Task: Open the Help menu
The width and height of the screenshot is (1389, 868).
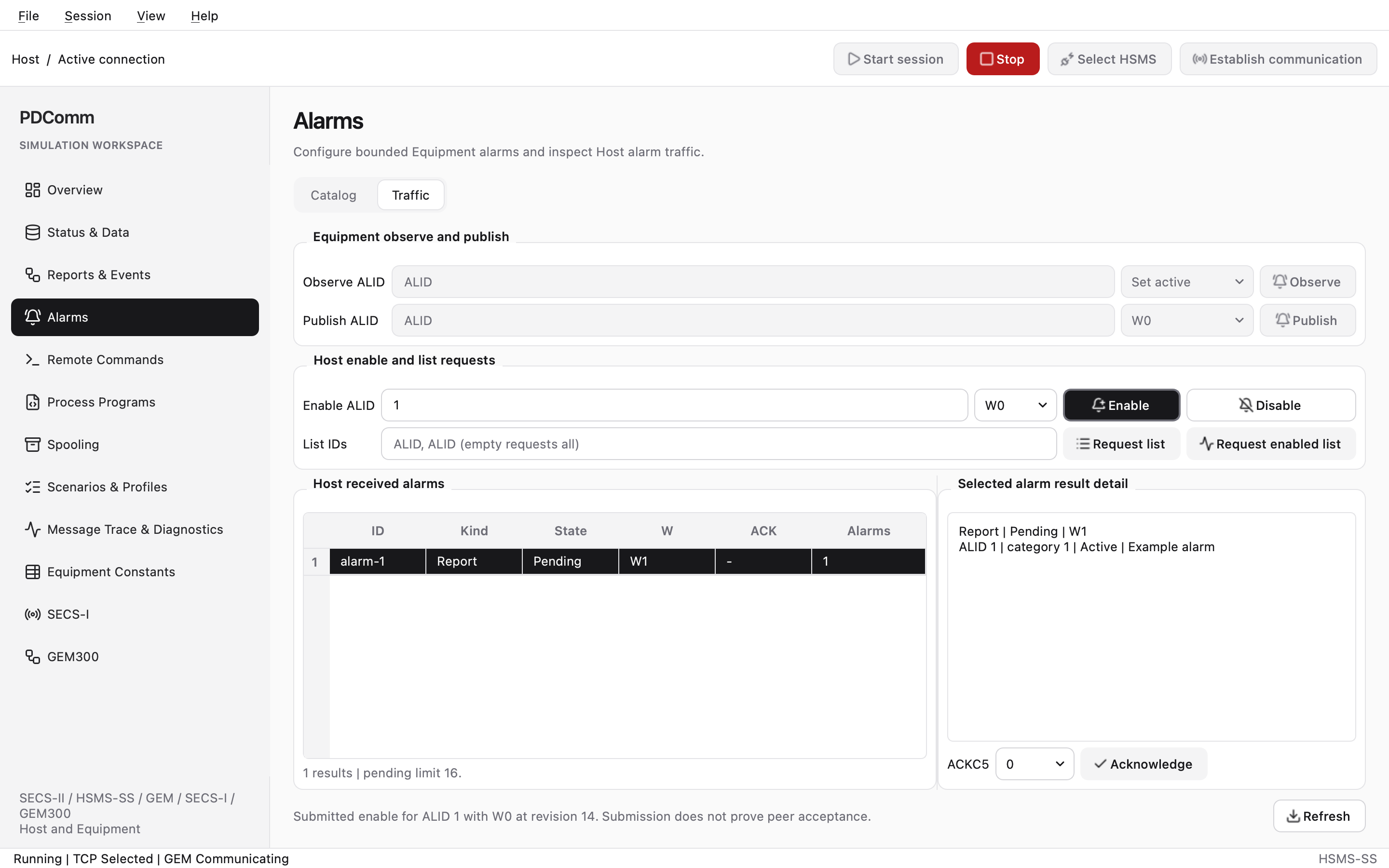Action: click(204, 15)
